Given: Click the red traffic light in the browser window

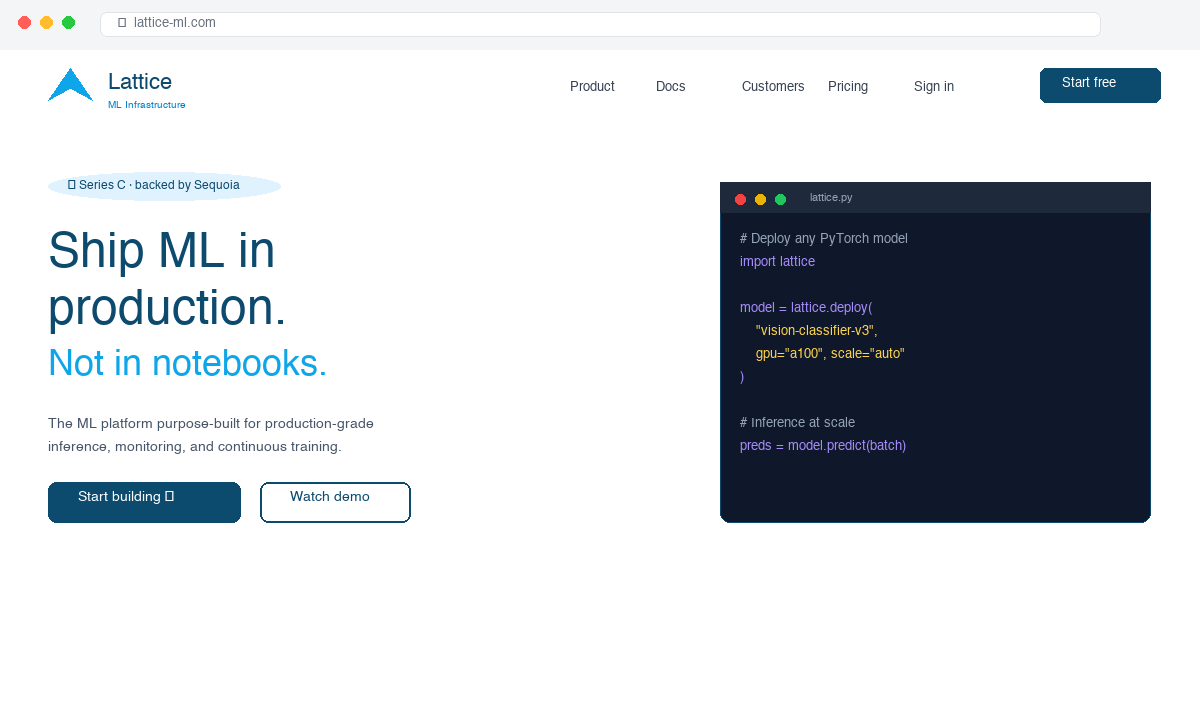Looking at the screenshot, I should [x=25, y=23].
